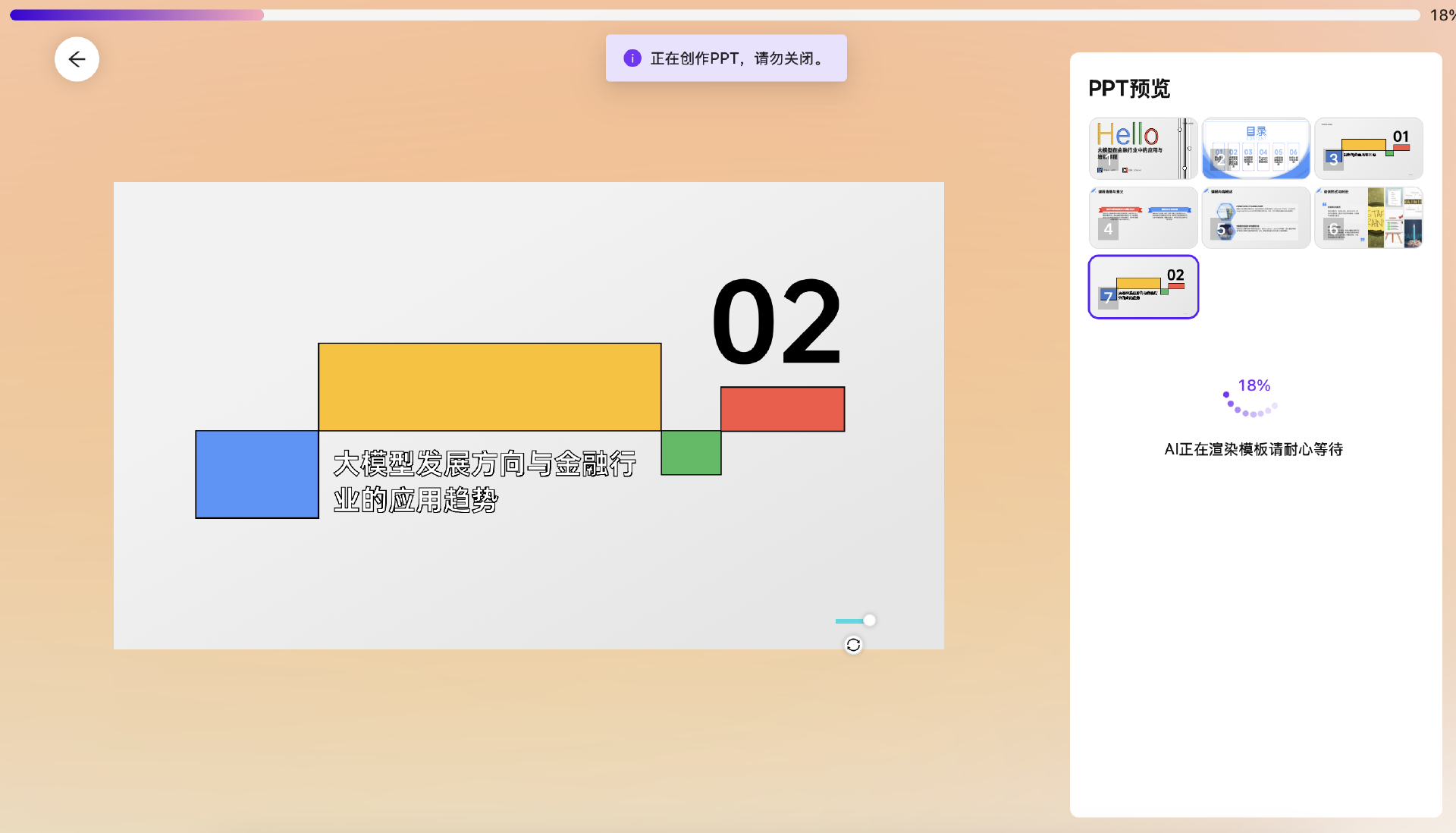Click the red rectangle under 02
The image size is (1456, 833).
tap(782, 409)
